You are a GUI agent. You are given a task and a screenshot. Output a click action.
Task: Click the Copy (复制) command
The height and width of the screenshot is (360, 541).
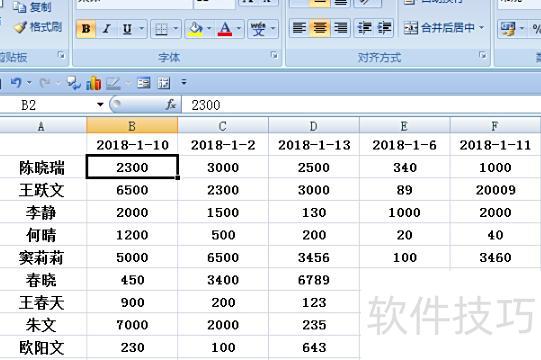[32, 7]
